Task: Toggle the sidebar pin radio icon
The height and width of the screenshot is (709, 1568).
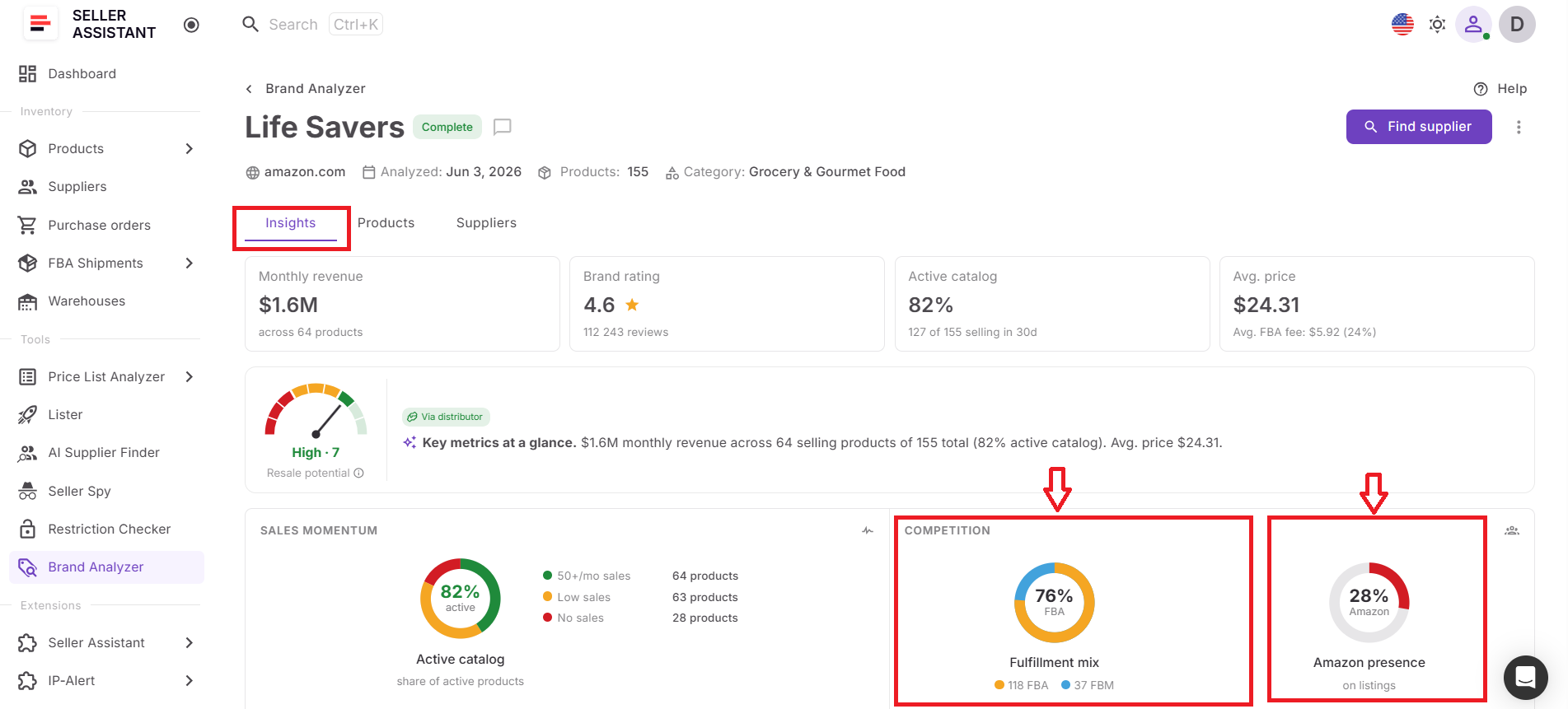Action: click(191, 25)
